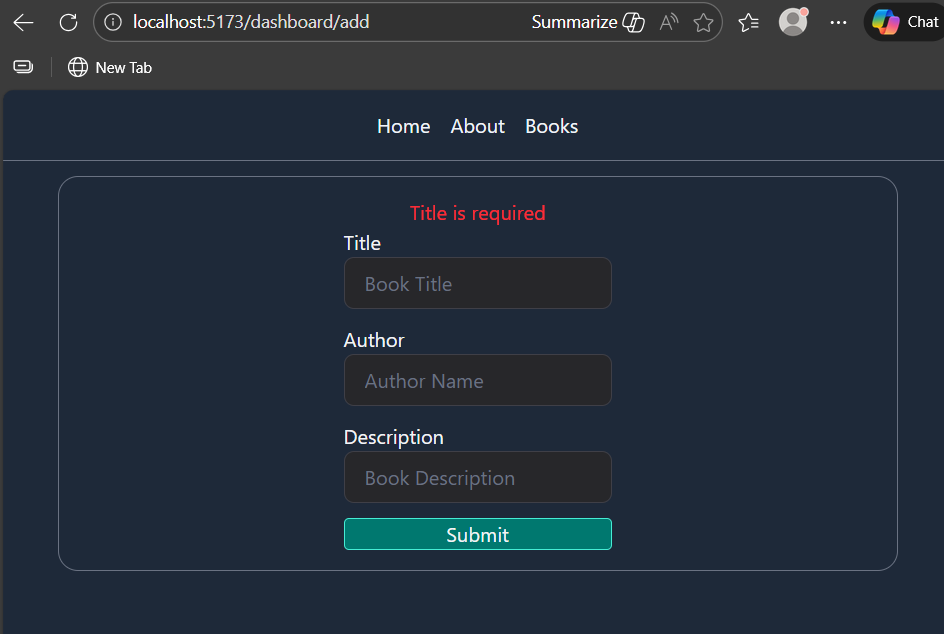Click the address bar URL localhost:5173/dashboard/add
Image resolution: width=944 pixels, height=634 pixels.
coord(251,22)
